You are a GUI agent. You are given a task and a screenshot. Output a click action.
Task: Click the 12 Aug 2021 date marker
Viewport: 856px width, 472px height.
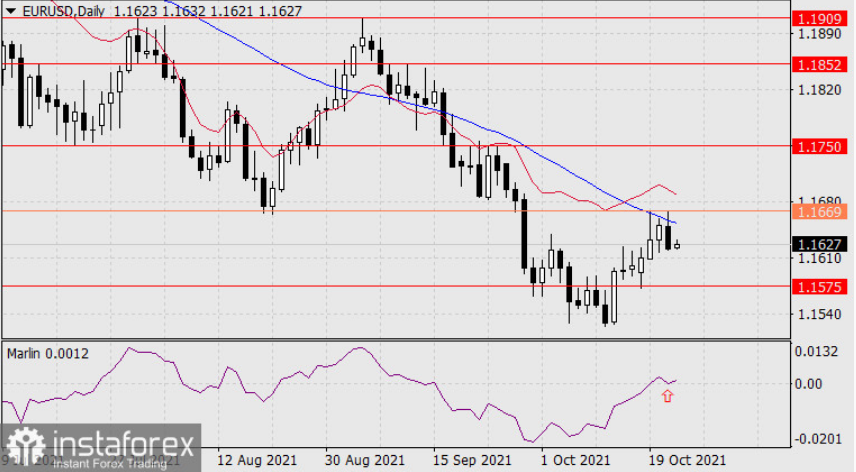tap(257, 460)
